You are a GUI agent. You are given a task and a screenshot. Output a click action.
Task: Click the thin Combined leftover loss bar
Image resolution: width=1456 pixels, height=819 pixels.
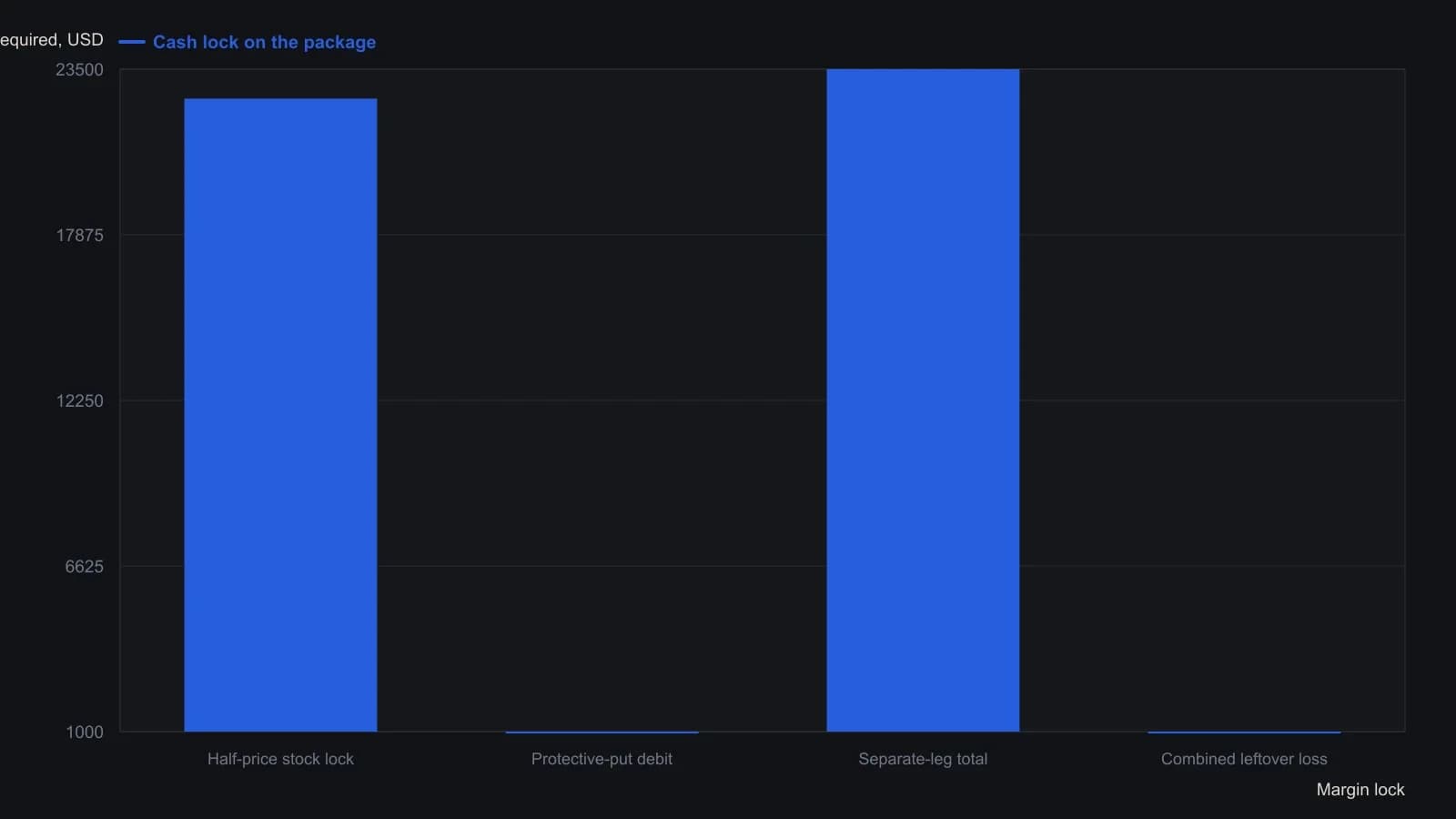click(x=1244, y=732)
